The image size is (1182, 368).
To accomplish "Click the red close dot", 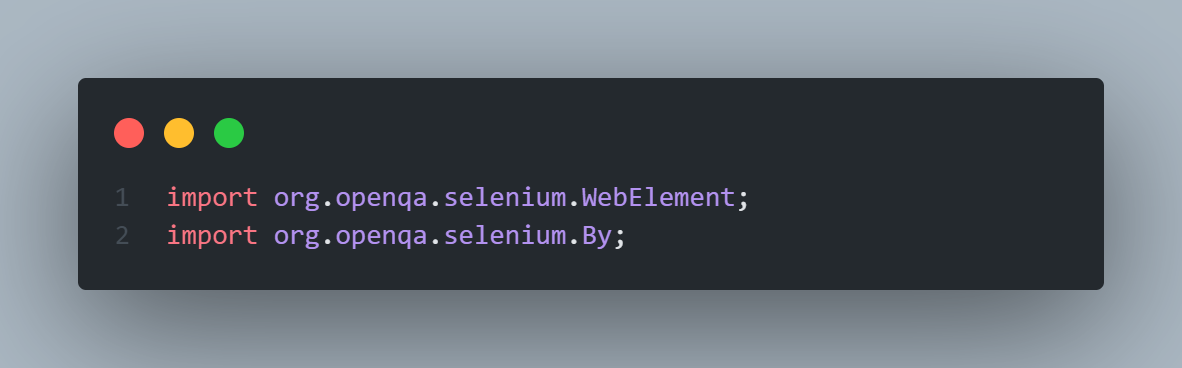I will [x=129, y=133].
